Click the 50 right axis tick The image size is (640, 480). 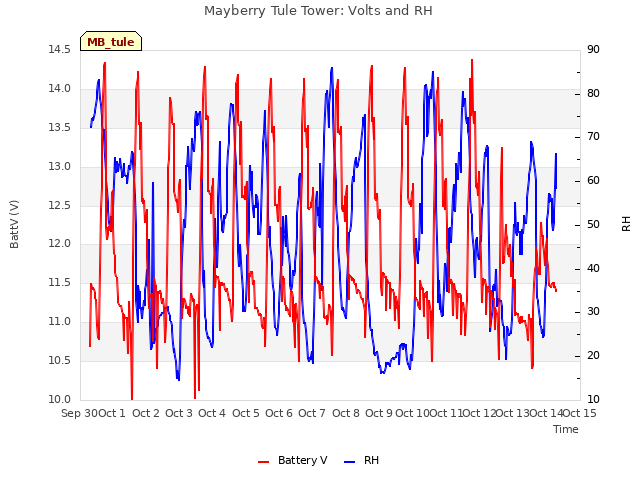(593, 224)
